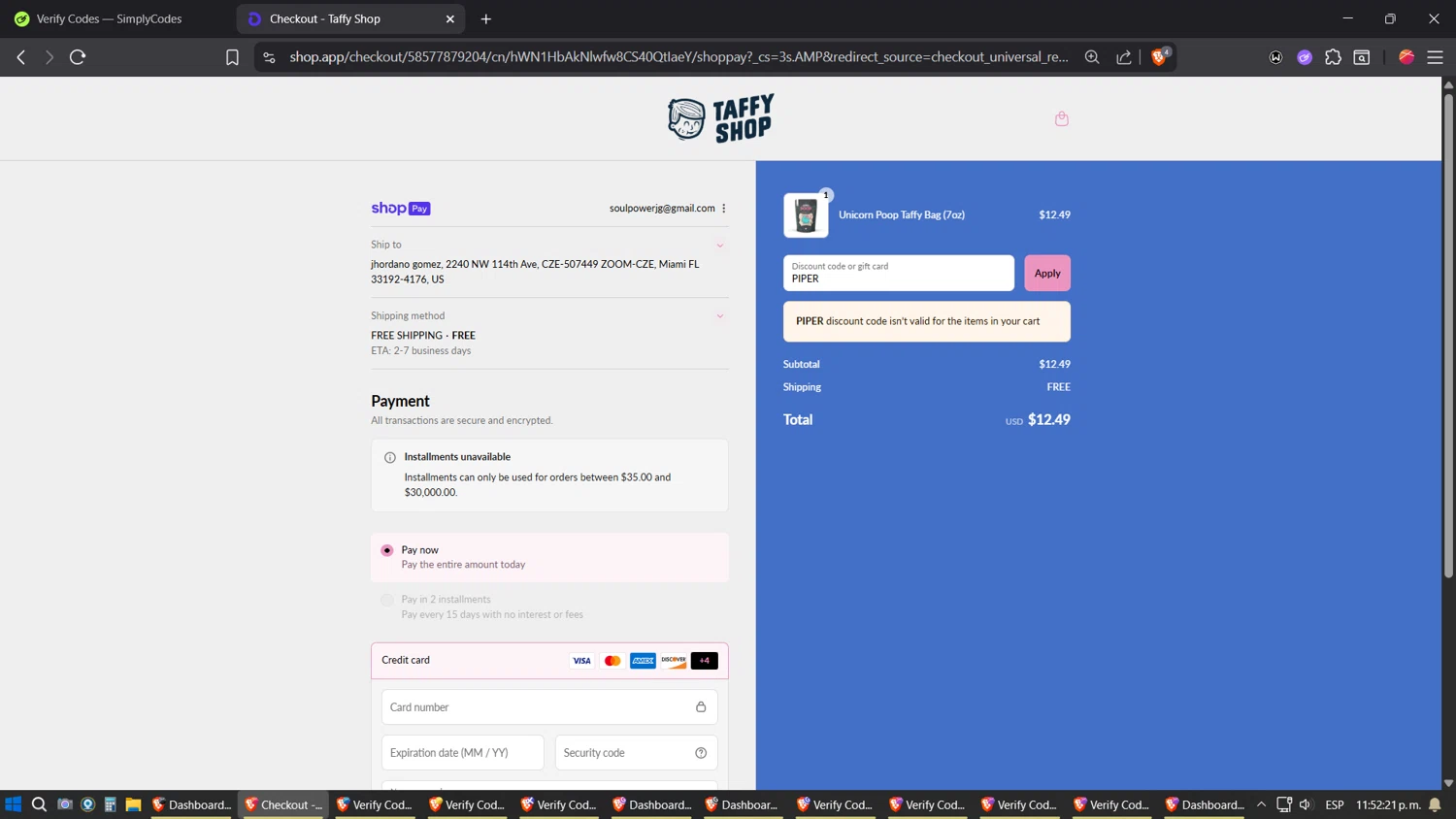
Task: Click the Mastercard icon
Action: click(612, 661)
